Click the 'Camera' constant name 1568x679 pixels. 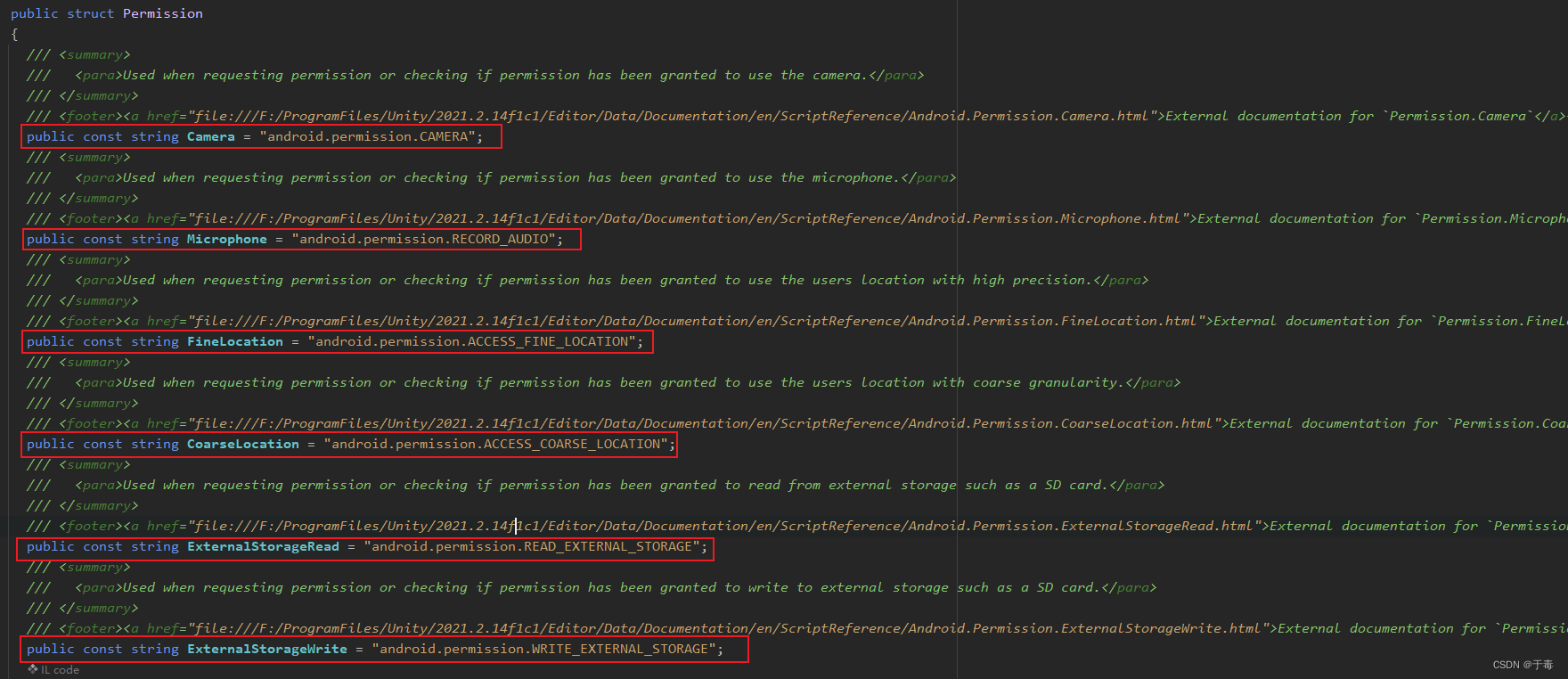(x=211, y=136)
